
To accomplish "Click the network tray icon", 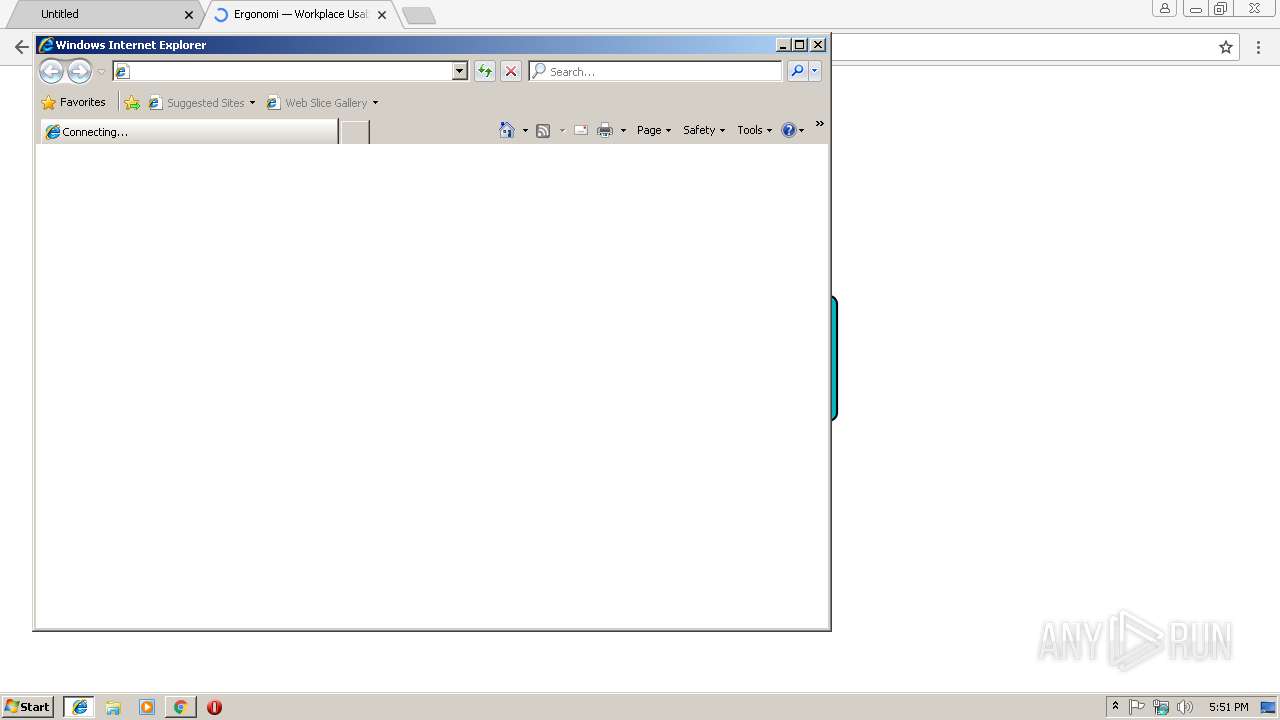I will click(1161, 707).
